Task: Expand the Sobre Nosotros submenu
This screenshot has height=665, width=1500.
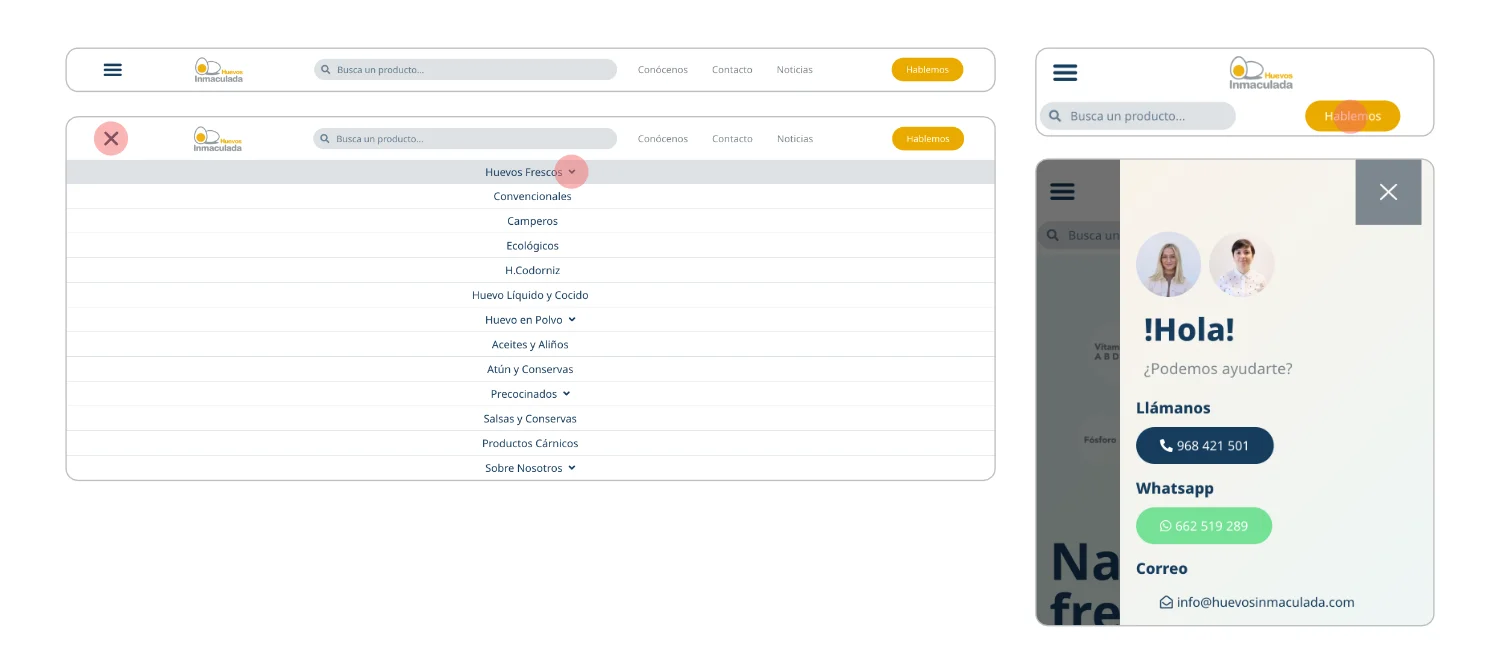Action: click(572, 468)
